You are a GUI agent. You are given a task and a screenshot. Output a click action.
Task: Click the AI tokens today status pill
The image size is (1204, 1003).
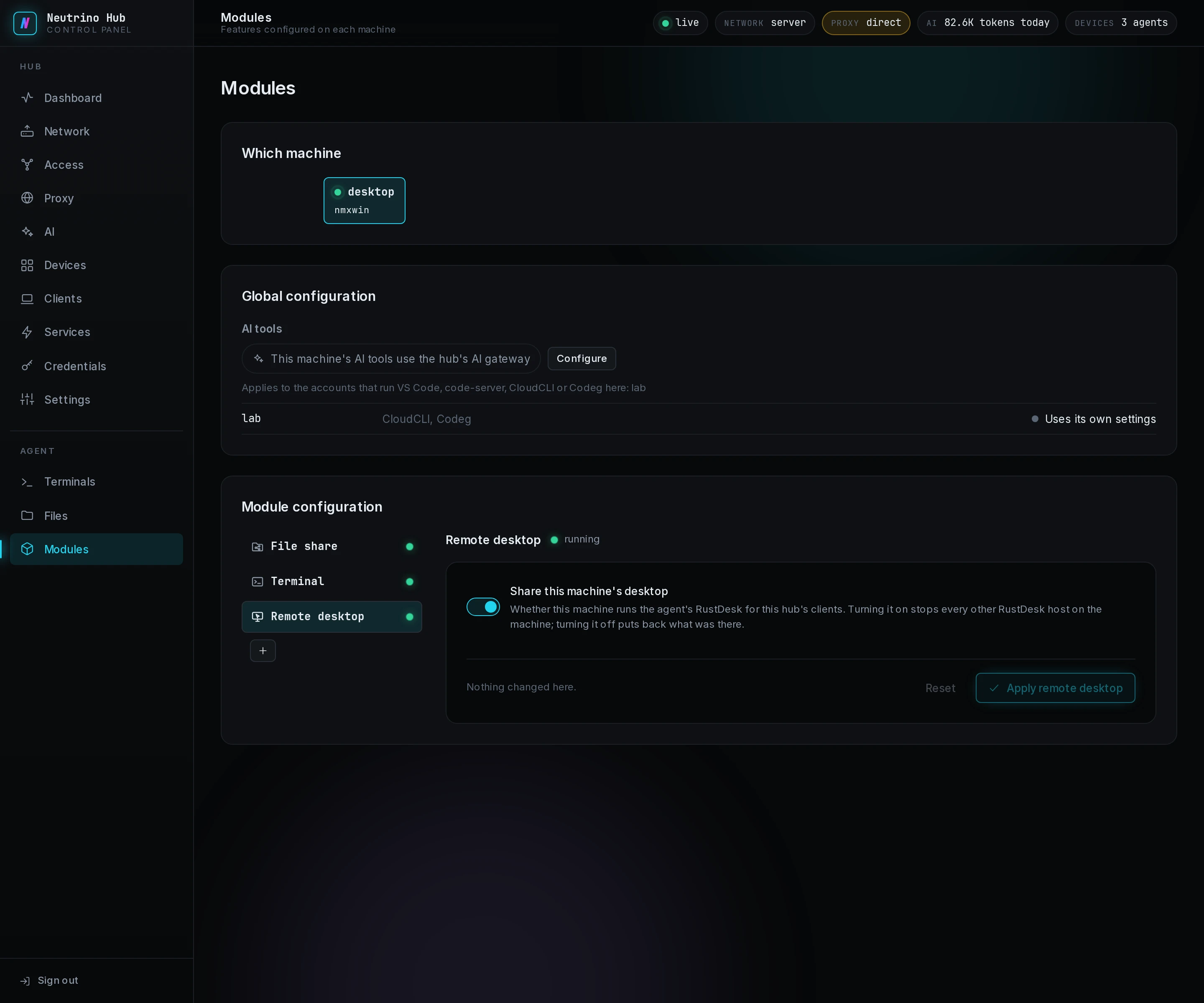click(987, 23)
